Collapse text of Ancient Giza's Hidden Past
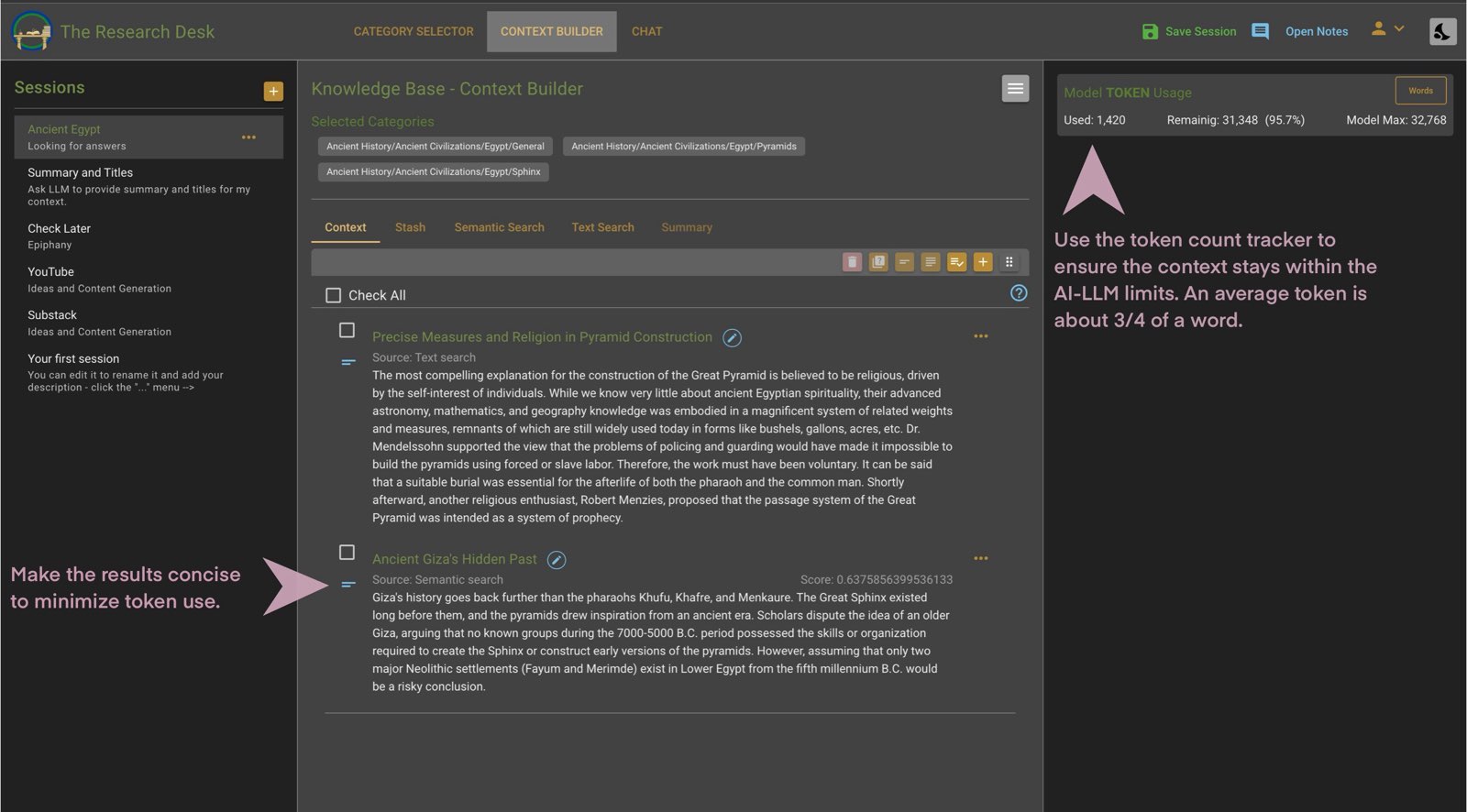The height and width of the screenshot is (812, 1467). pyautogui.click(x=347, y=584)
